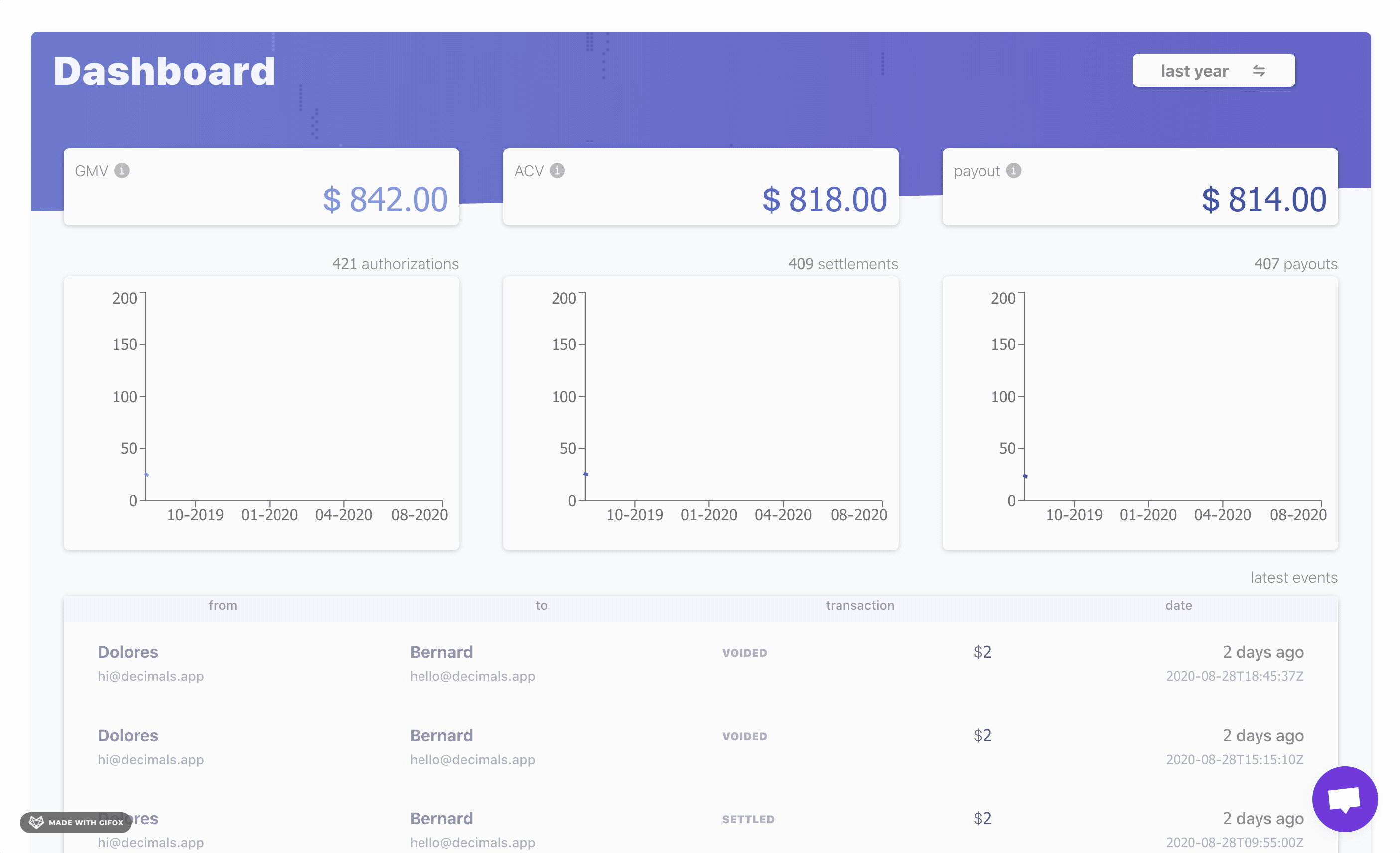This screenshot has width=1400, height=853.
Task: Click the GMV info icon
Action: tap(122, 170)
